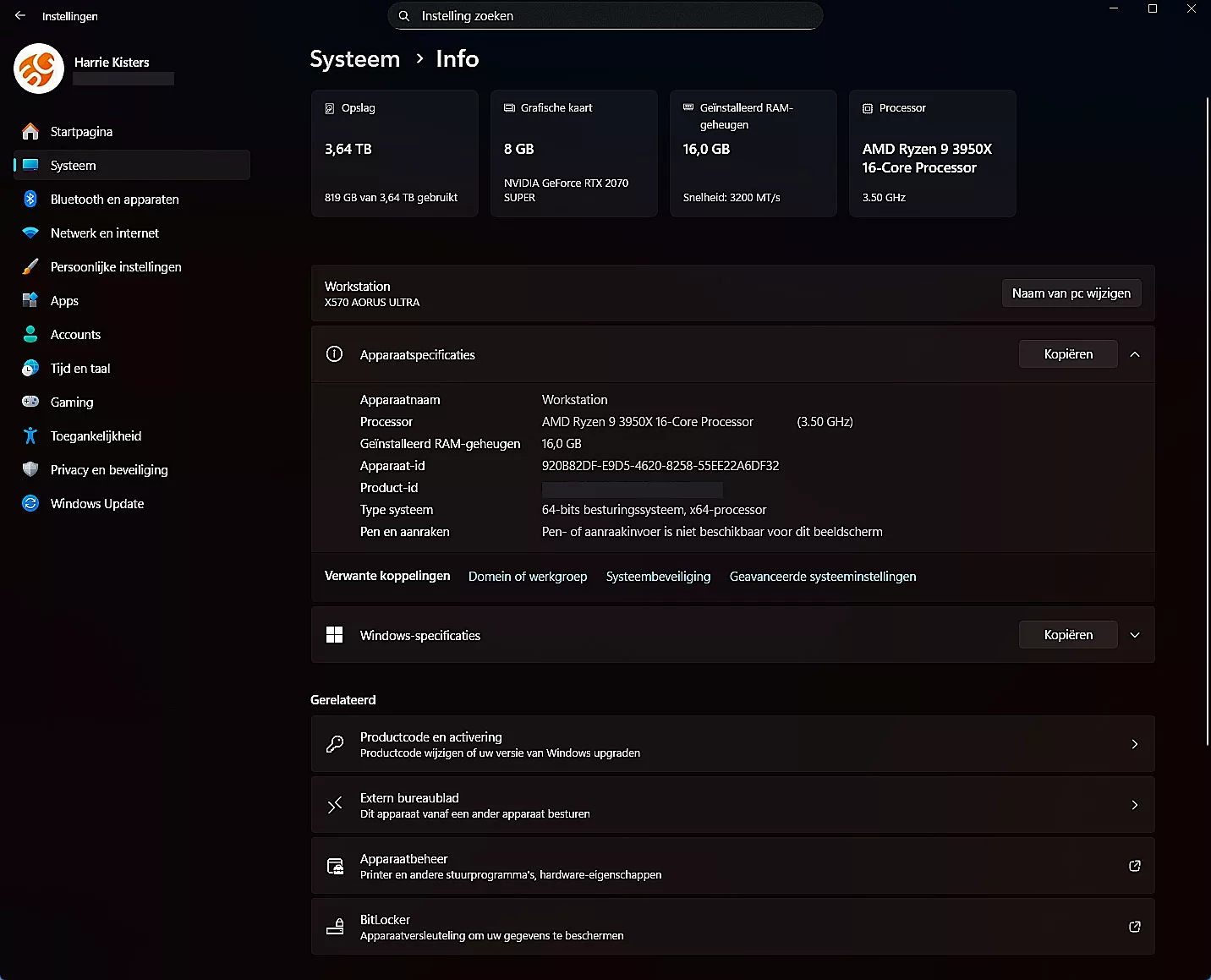Viewport: 1211px width, 980px height.
Task: Click the BitLocker lock icon
Action: coord(335,927)
